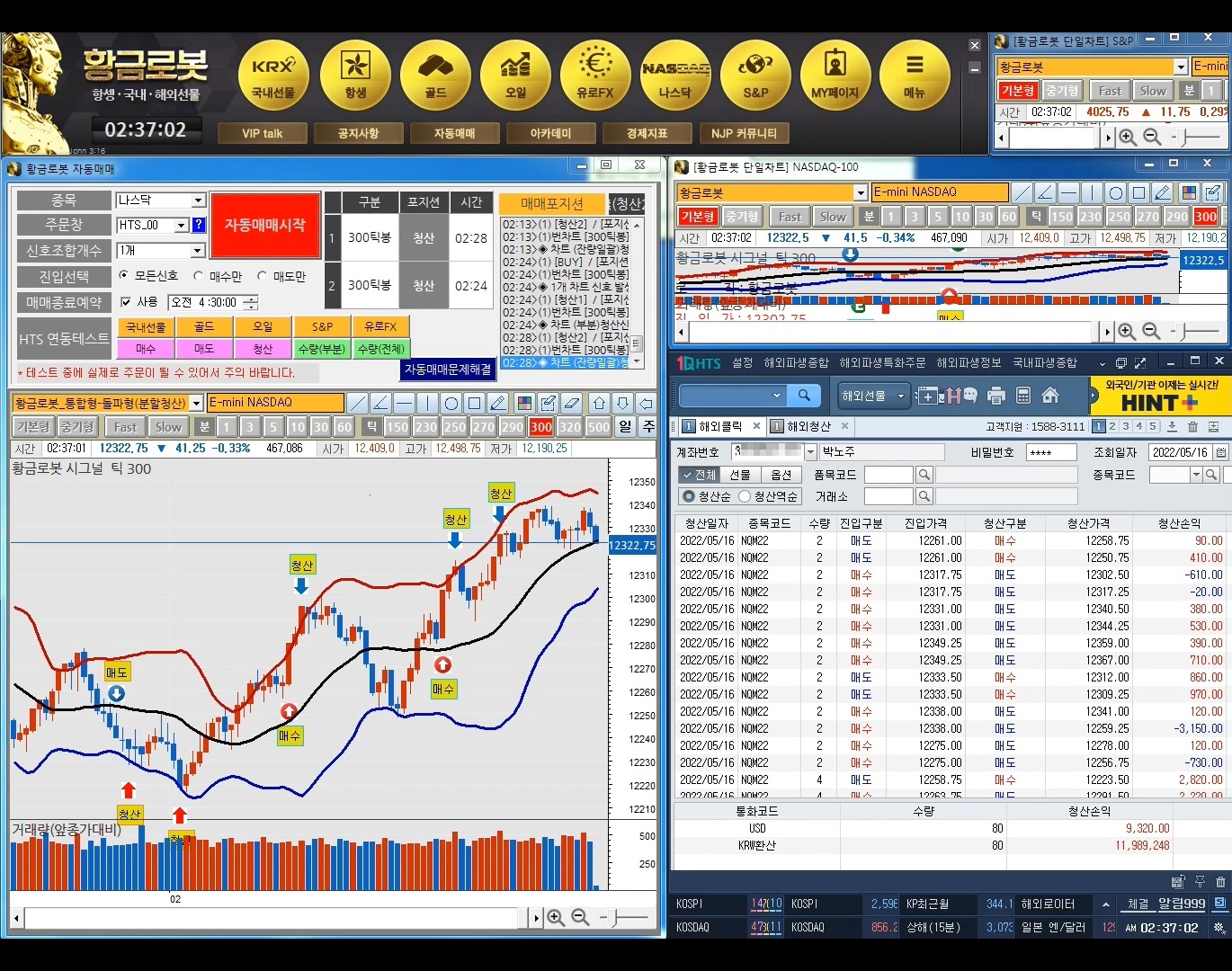Toggle the 사용 checkbox for 매매종료예약
Screen dimensions: 1232x971
(126, 302)
